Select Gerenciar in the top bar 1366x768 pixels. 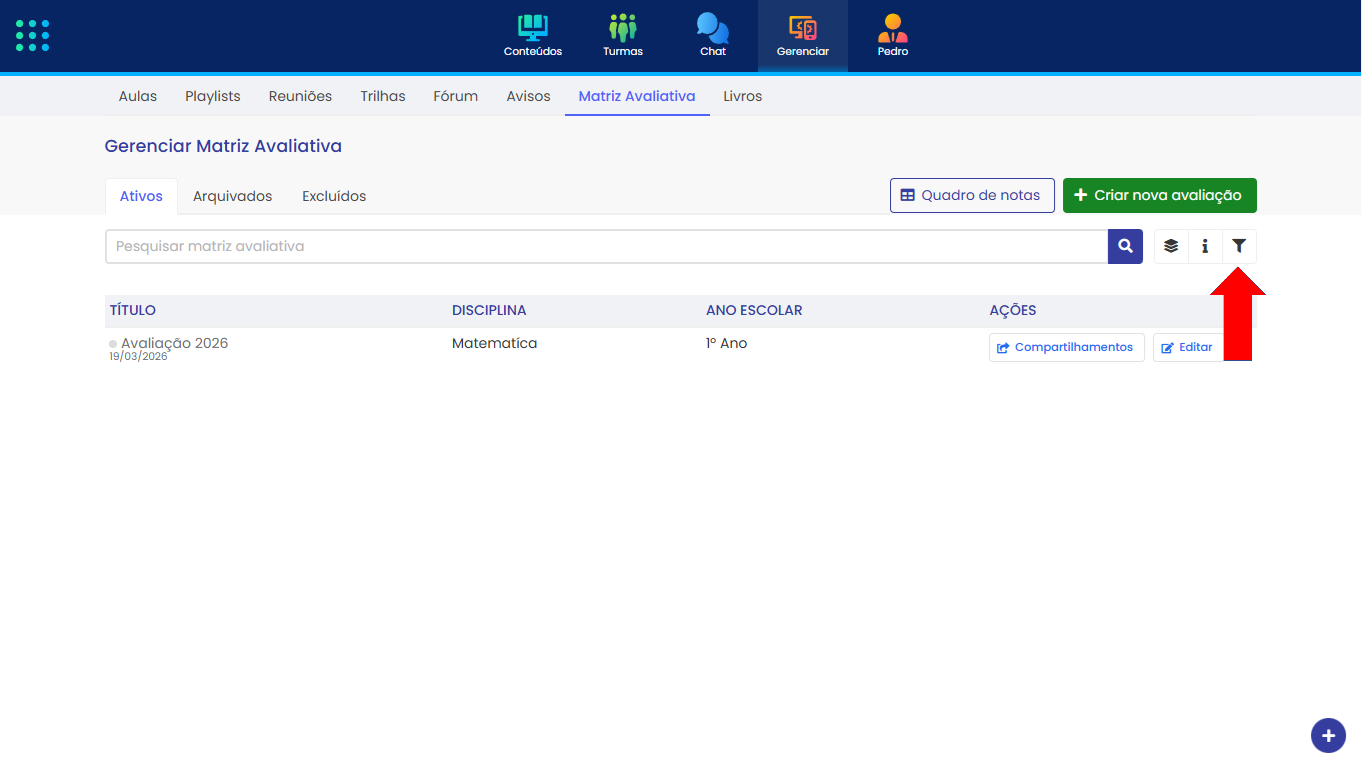tap(803, 36)
